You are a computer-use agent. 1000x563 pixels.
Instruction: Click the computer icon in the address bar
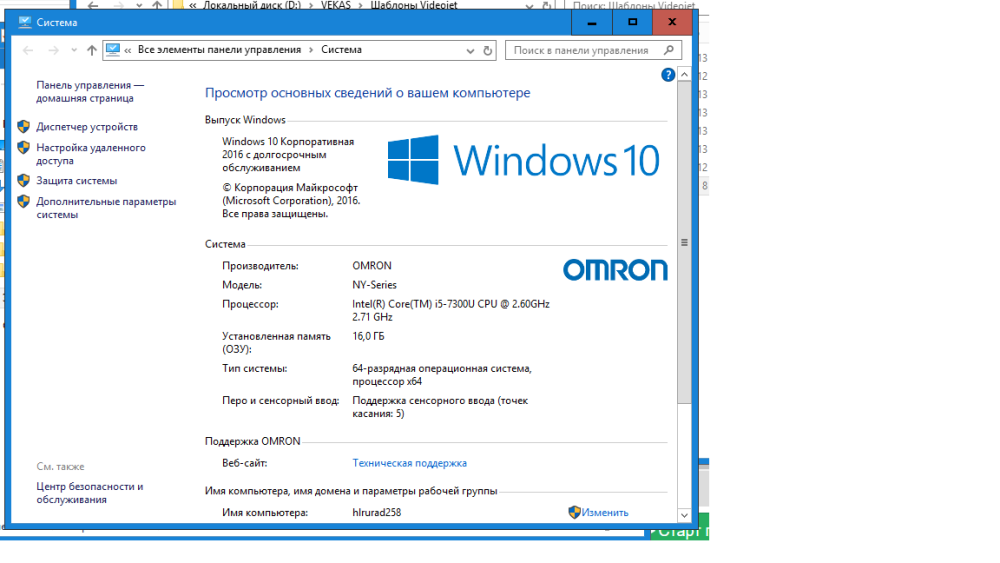point(113,50)
